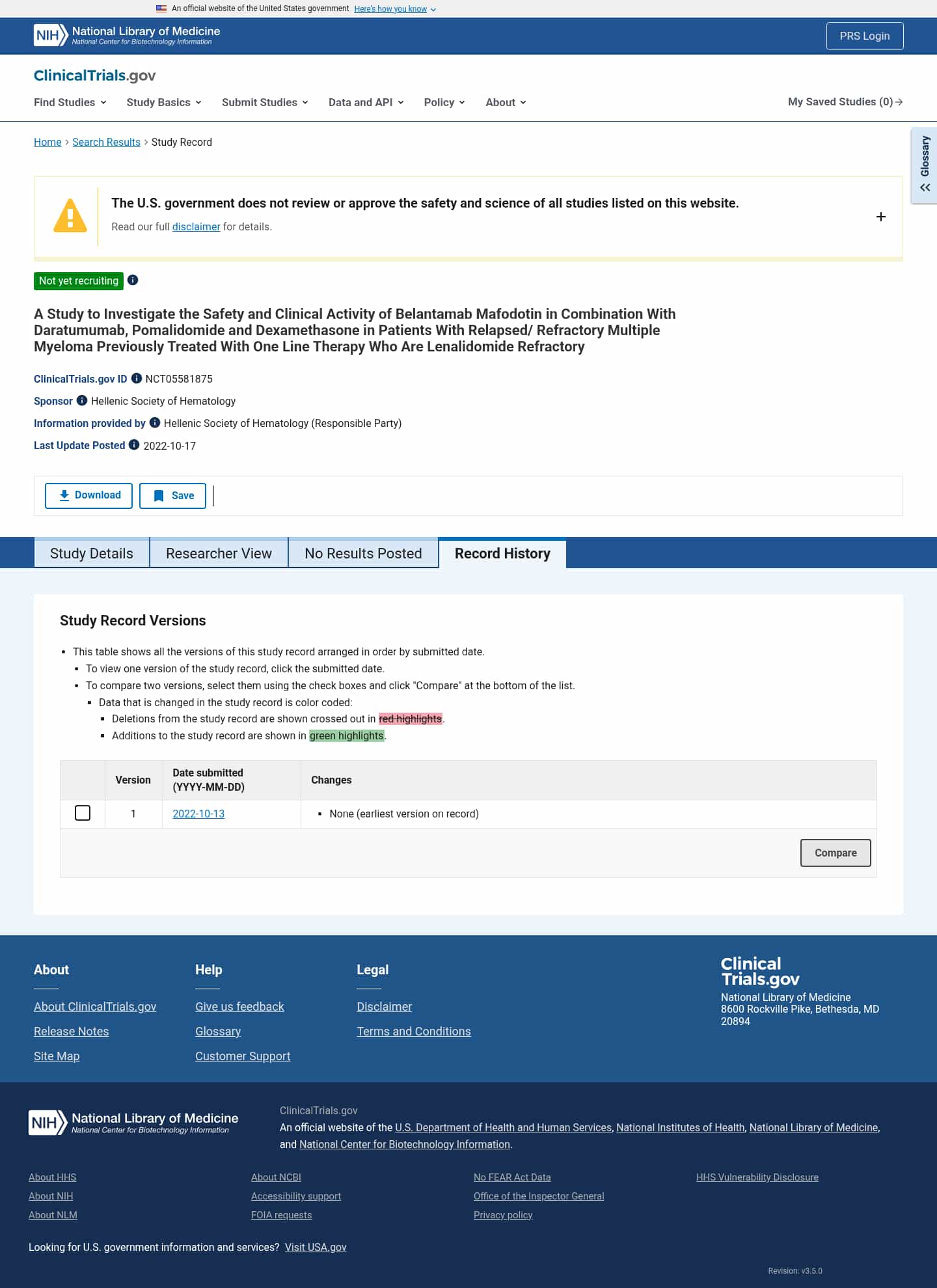Screen dimensions: 937x1288
Task: Open the National Institutes of Health footer link
Action: (x=681, y=1127)
